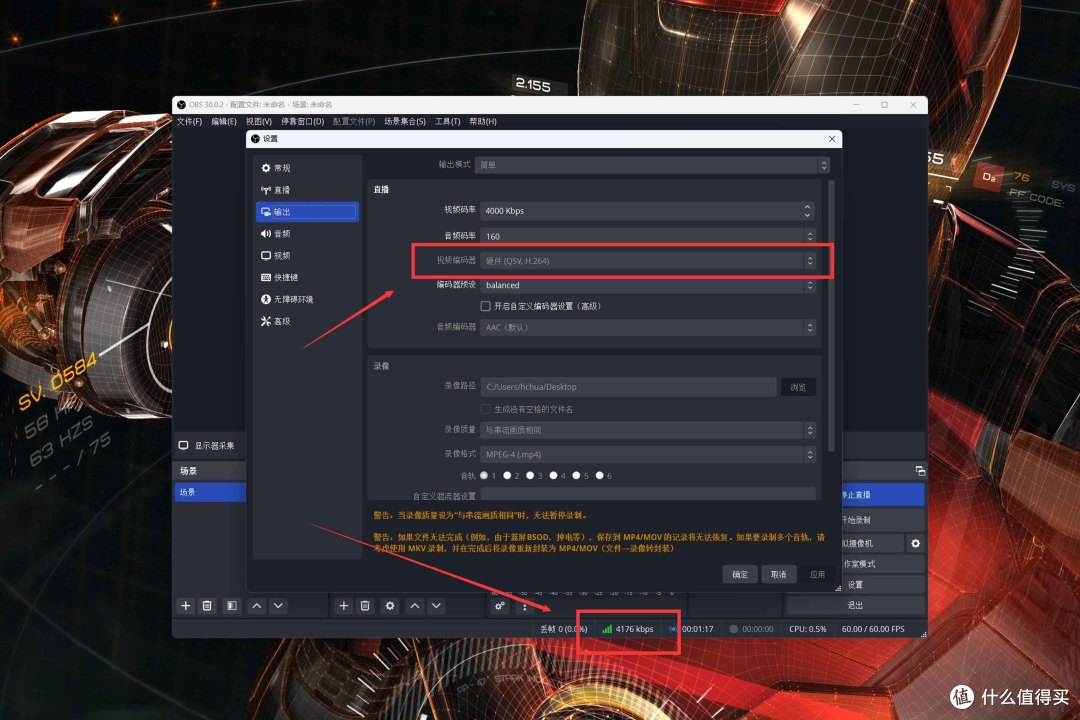Open the 帮助(H) menu
The width and height of the screenshot is (1080, 720).
483,122
